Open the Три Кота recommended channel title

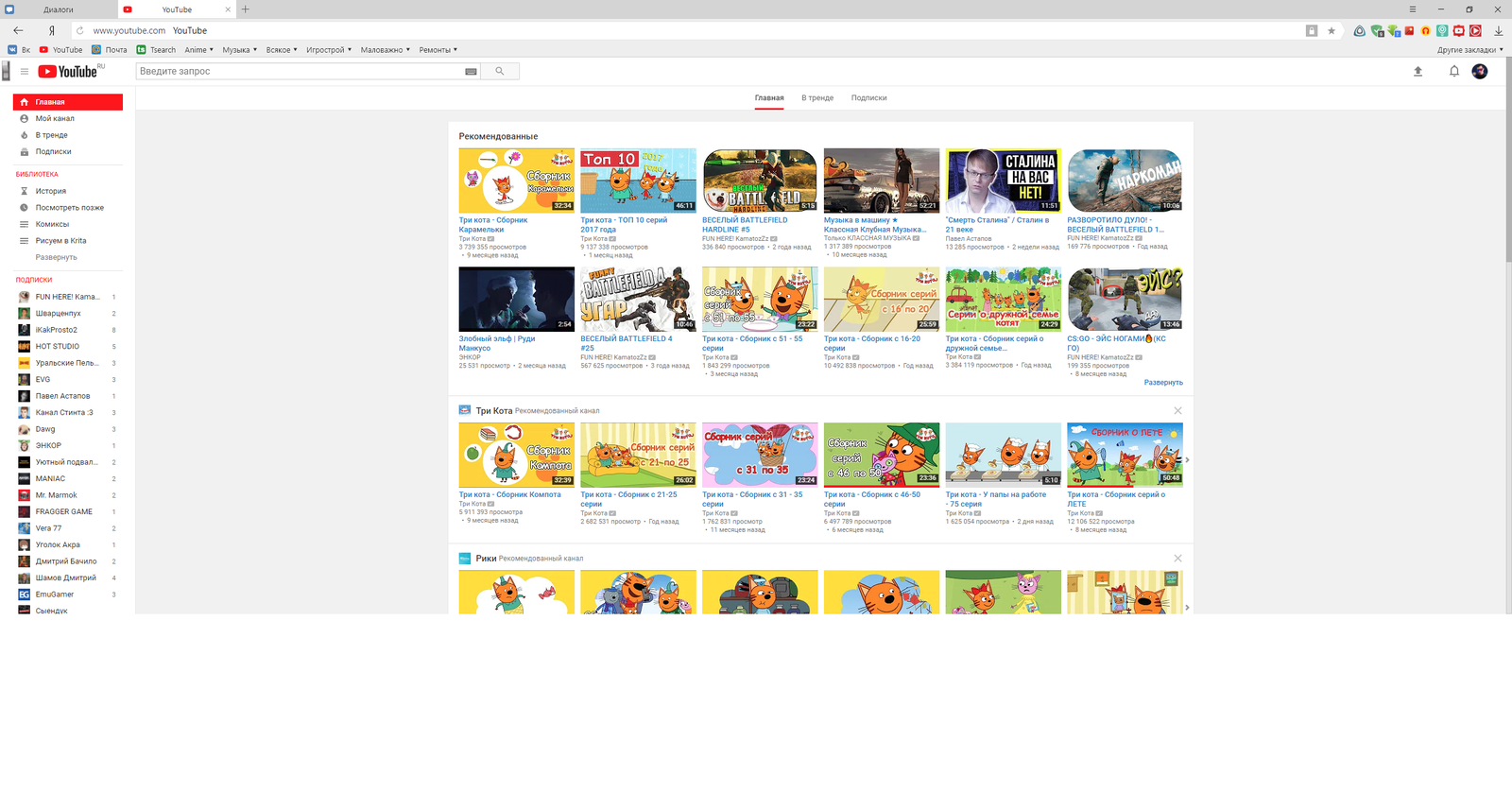[494, 410]
